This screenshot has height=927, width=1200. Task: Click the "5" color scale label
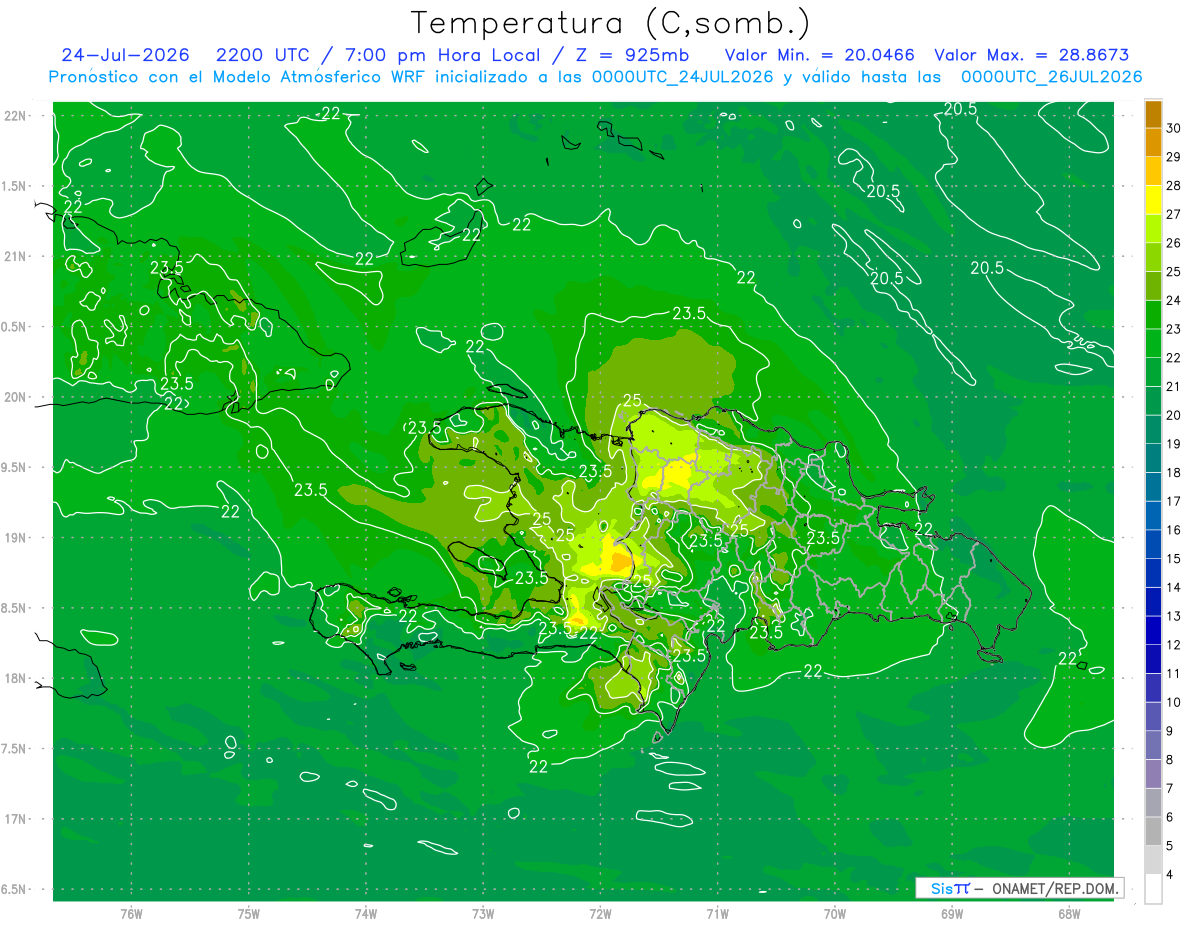1170,846
